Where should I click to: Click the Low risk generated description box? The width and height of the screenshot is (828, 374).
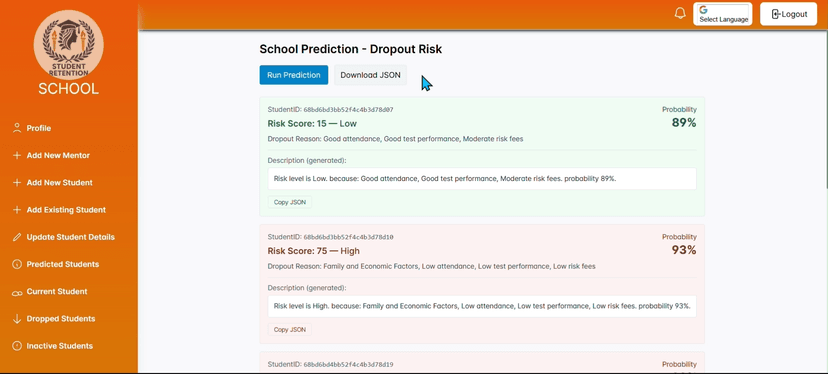[x=482, y=179]
